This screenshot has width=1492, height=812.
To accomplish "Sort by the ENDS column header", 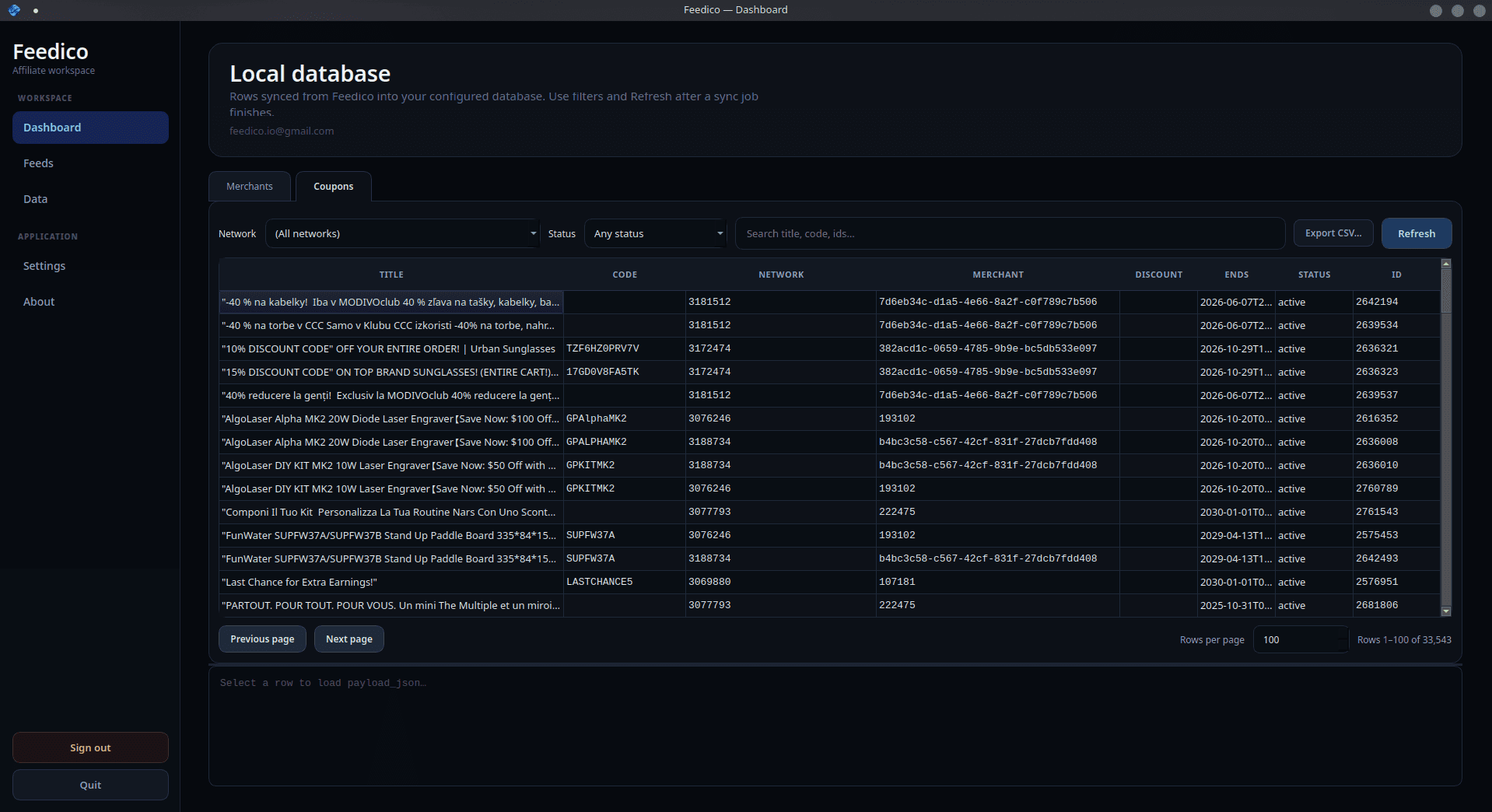I will tap(1236, 275).
